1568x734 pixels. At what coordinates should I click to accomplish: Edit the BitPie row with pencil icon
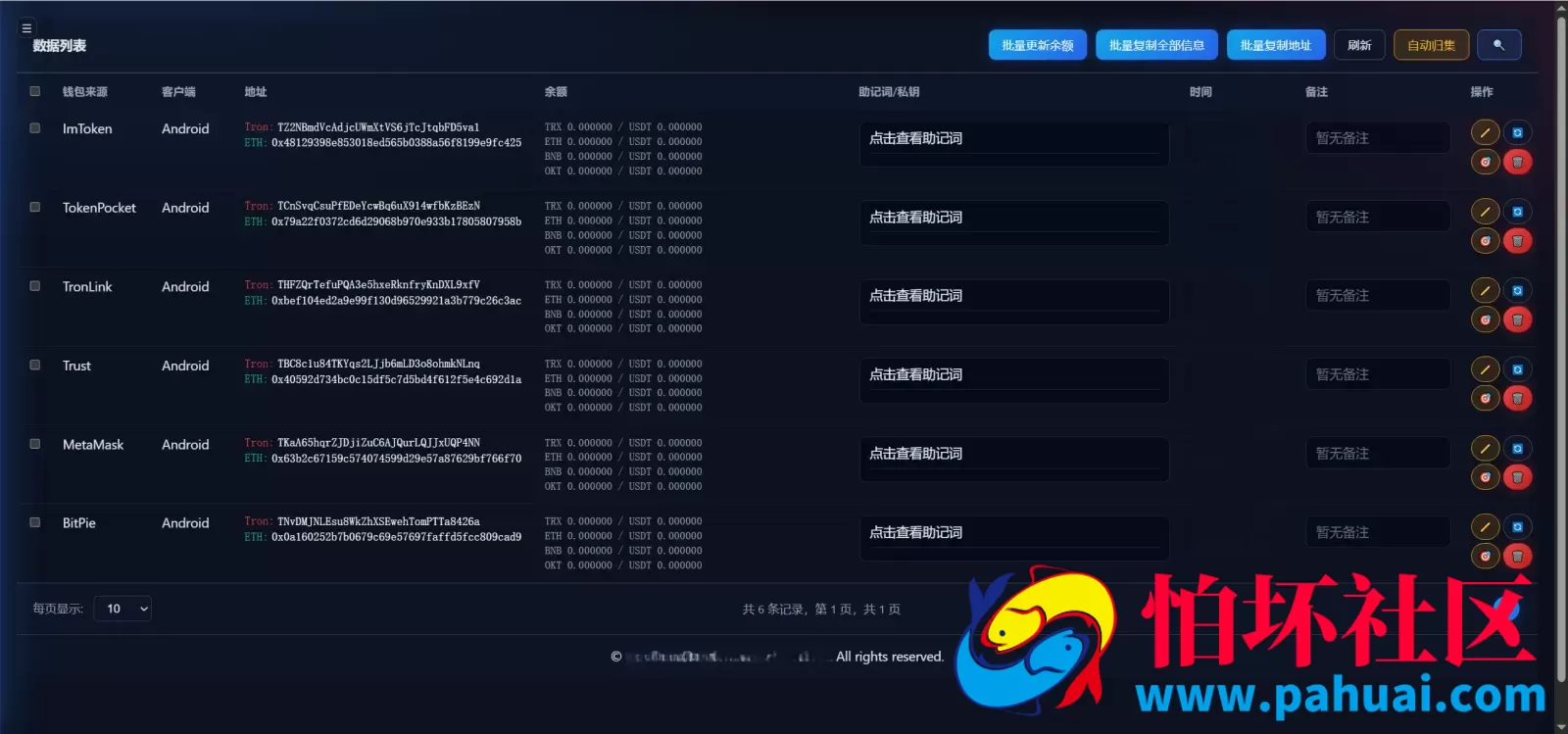1485,527
